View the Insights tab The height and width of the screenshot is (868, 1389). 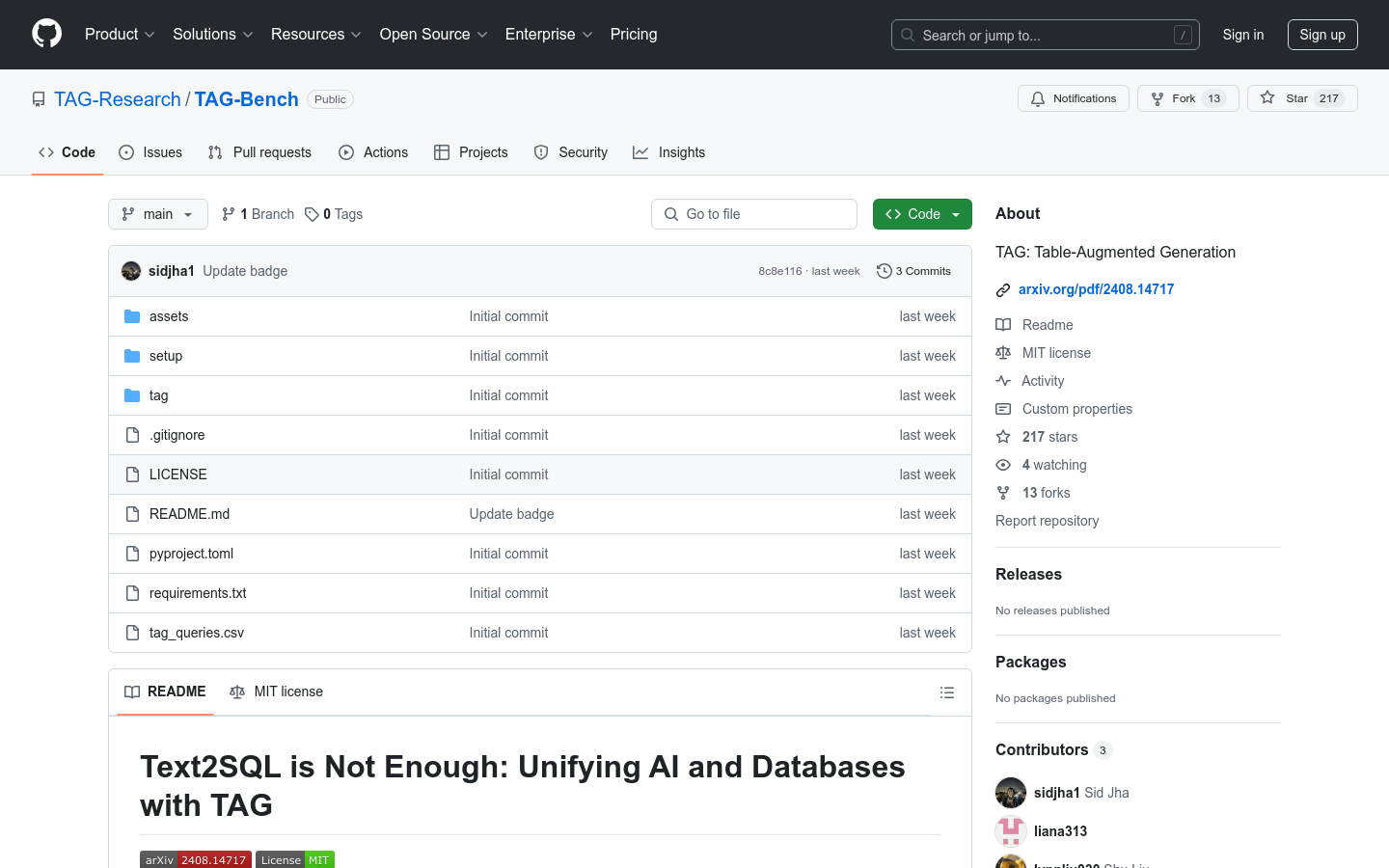668,152
